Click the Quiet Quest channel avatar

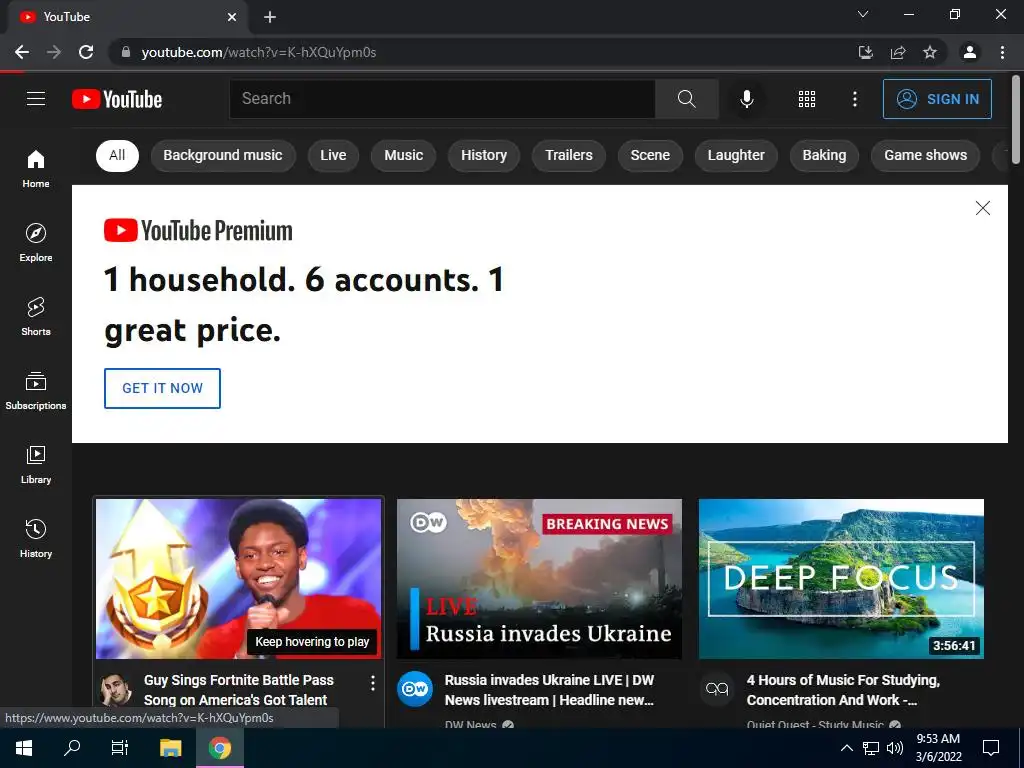pos(716,688)
